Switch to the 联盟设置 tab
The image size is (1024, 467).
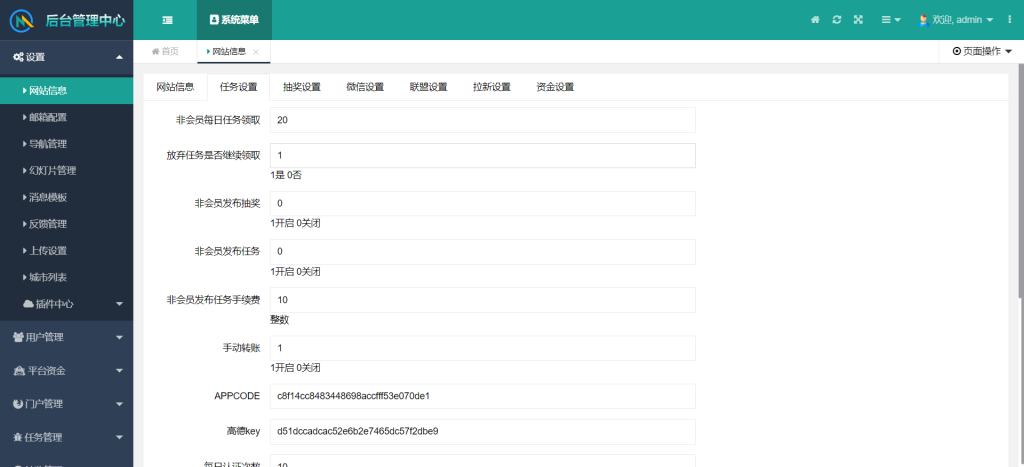[428, 87]
